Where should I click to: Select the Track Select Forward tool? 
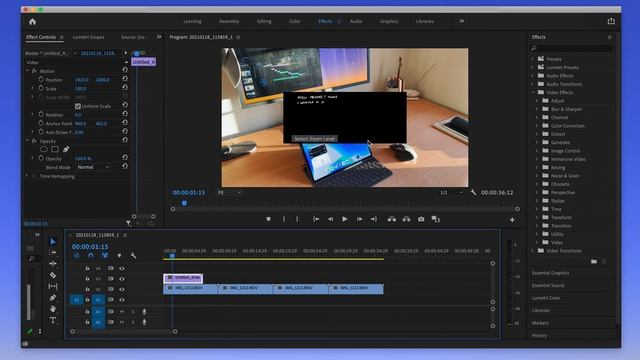coord(53,253)
